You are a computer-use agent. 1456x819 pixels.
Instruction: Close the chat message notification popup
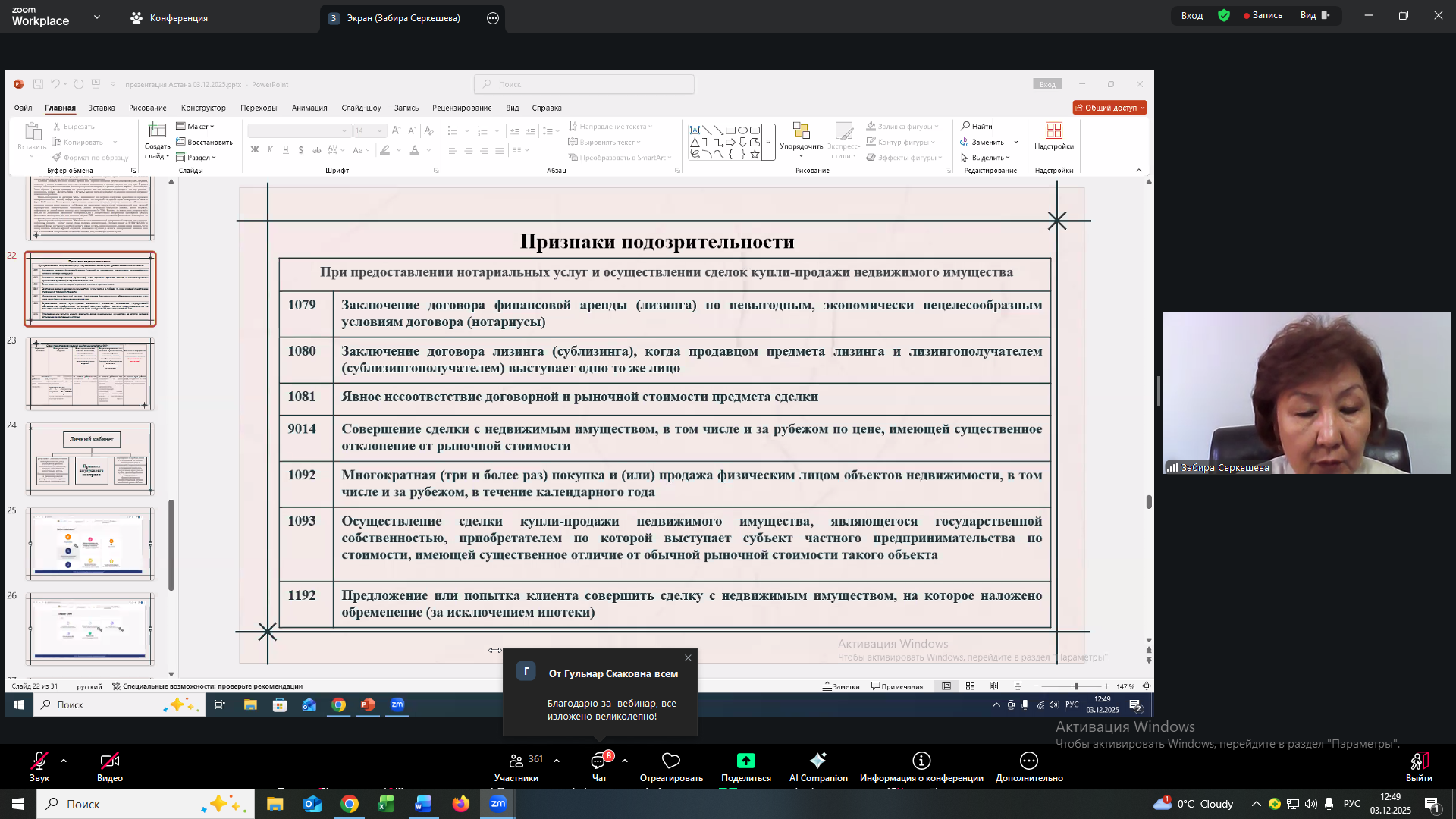pyautogui.click(x=688, y=657)
